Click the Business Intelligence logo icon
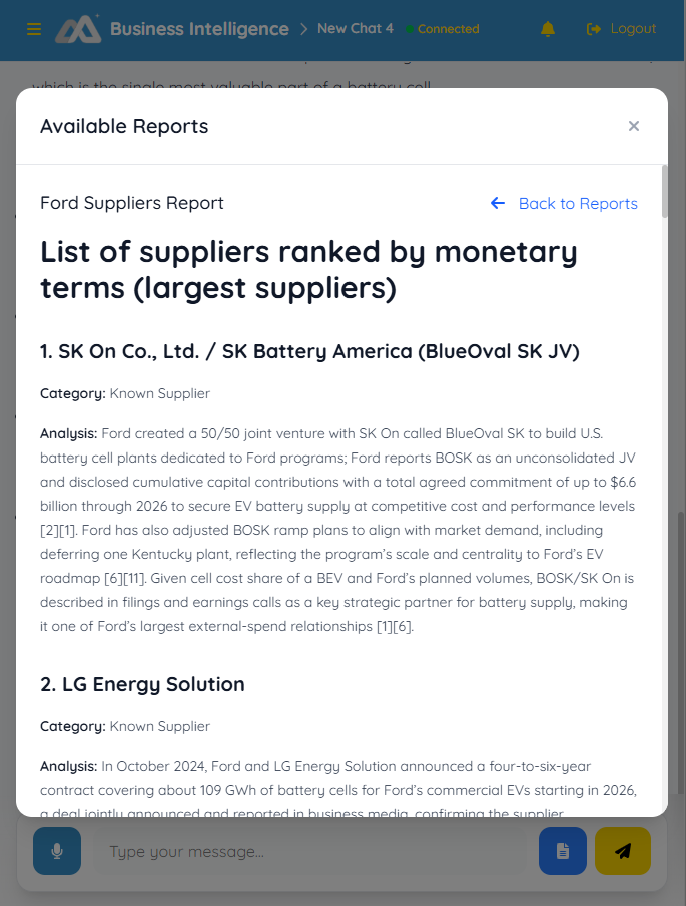The height and width of the screenshot is (906, 686). click(x=78, y=29)
